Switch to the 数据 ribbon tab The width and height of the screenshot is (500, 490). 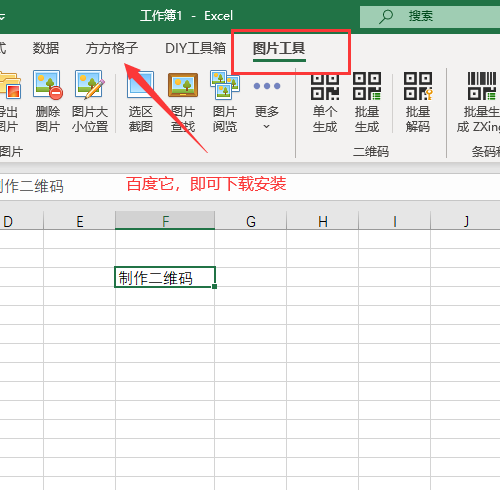pos(46,48)
